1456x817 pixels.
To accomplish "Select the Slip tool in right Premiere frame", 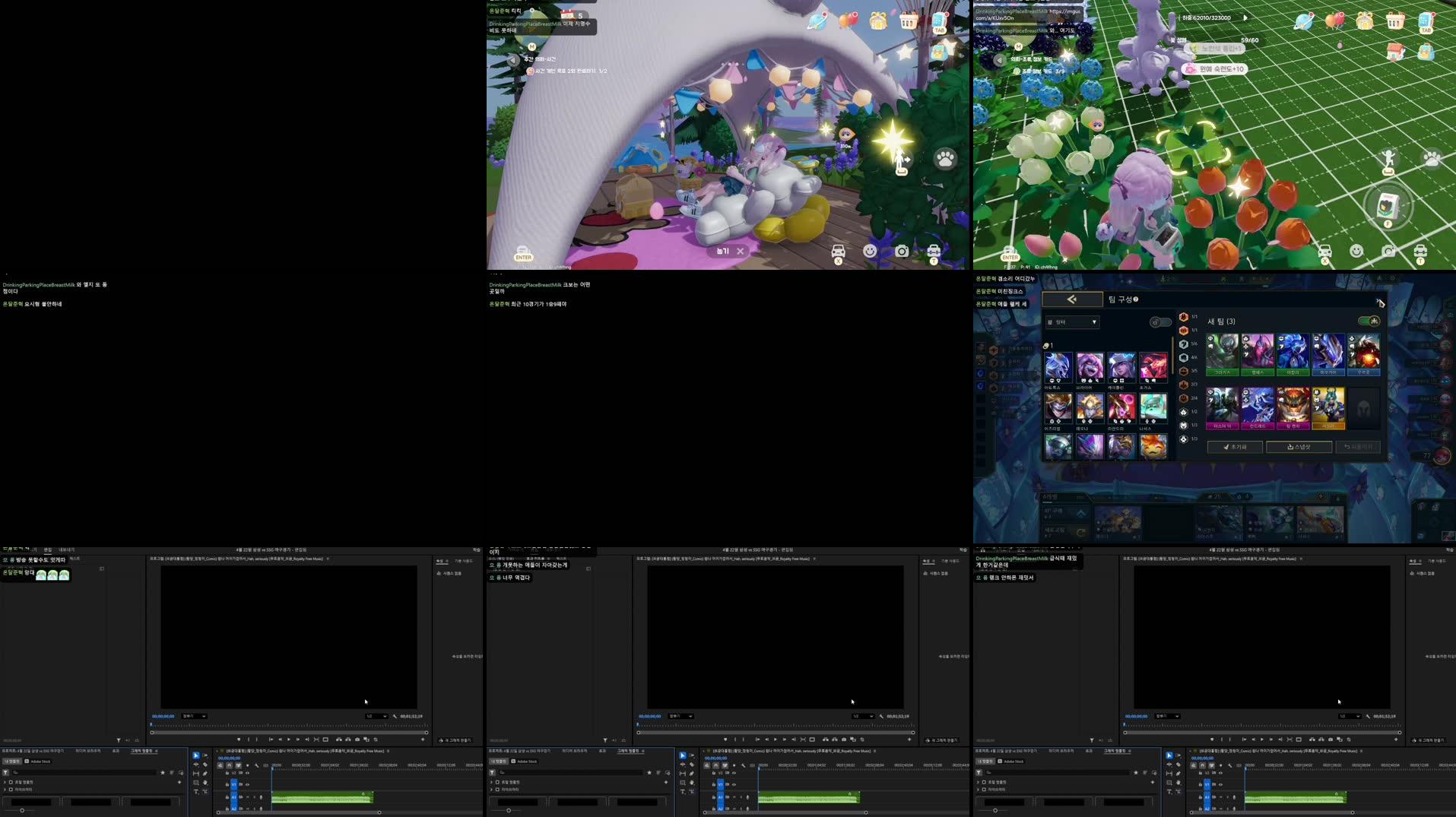I will click(x=1169, y=774).
